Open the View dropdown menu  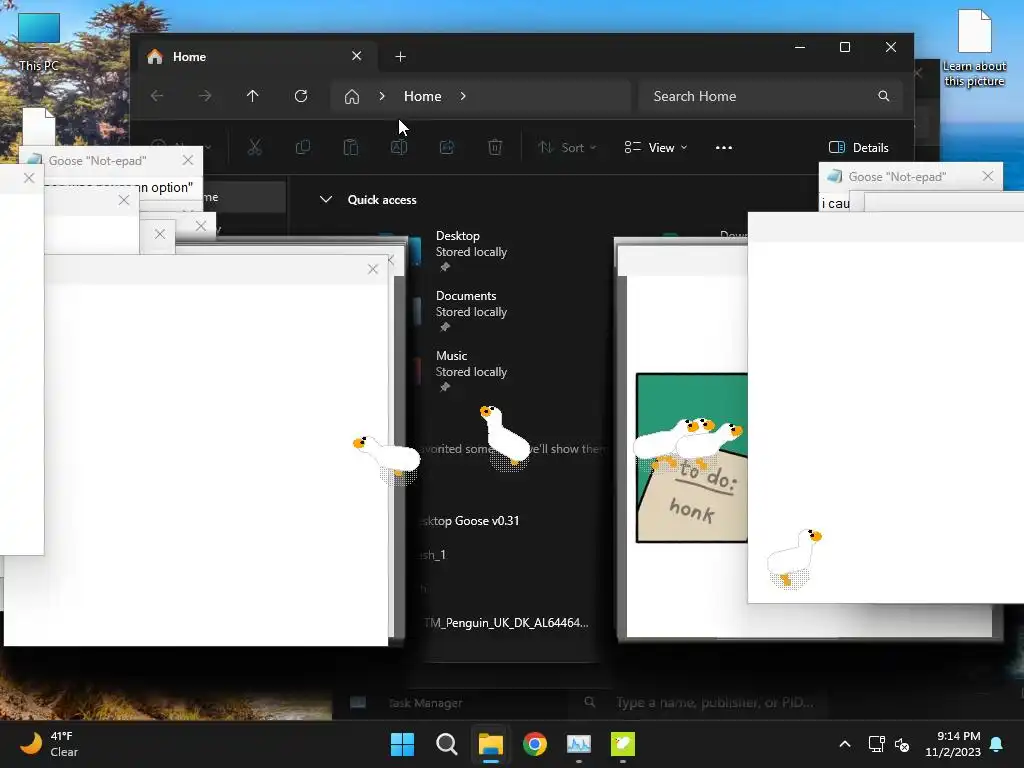pos(656,148)
